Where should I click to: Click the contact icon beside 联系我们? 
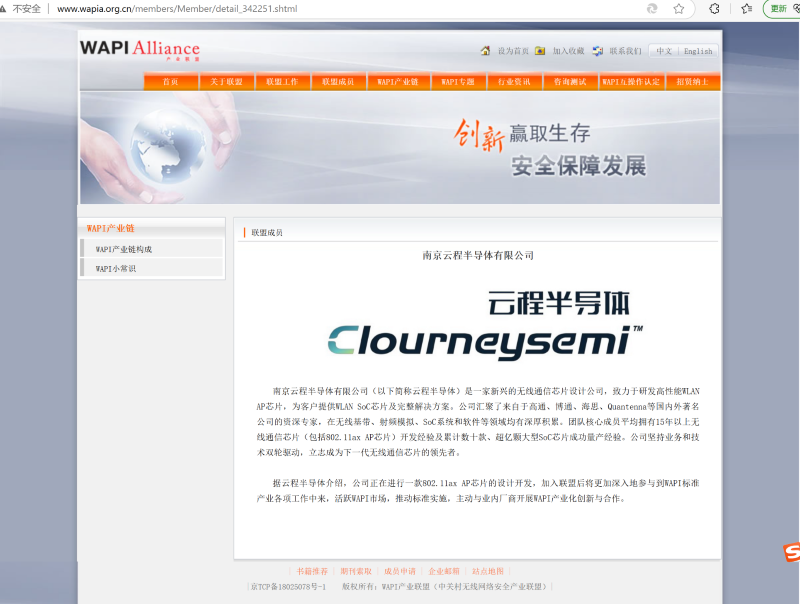pyautogui.click(x=597, y=51)
